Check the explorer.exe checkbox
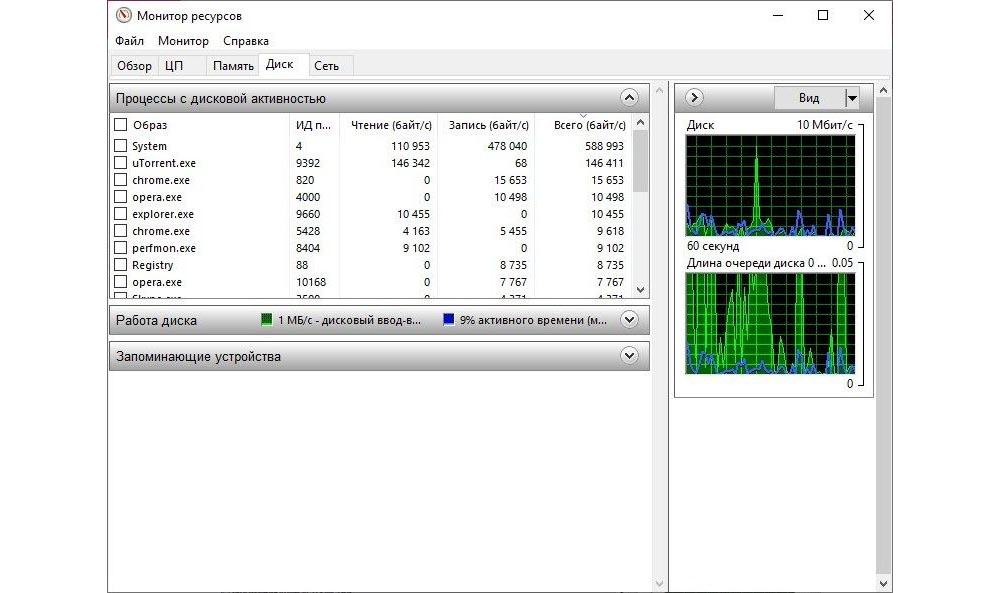This screenshot has width=1000, height=593. pos(121,214)
